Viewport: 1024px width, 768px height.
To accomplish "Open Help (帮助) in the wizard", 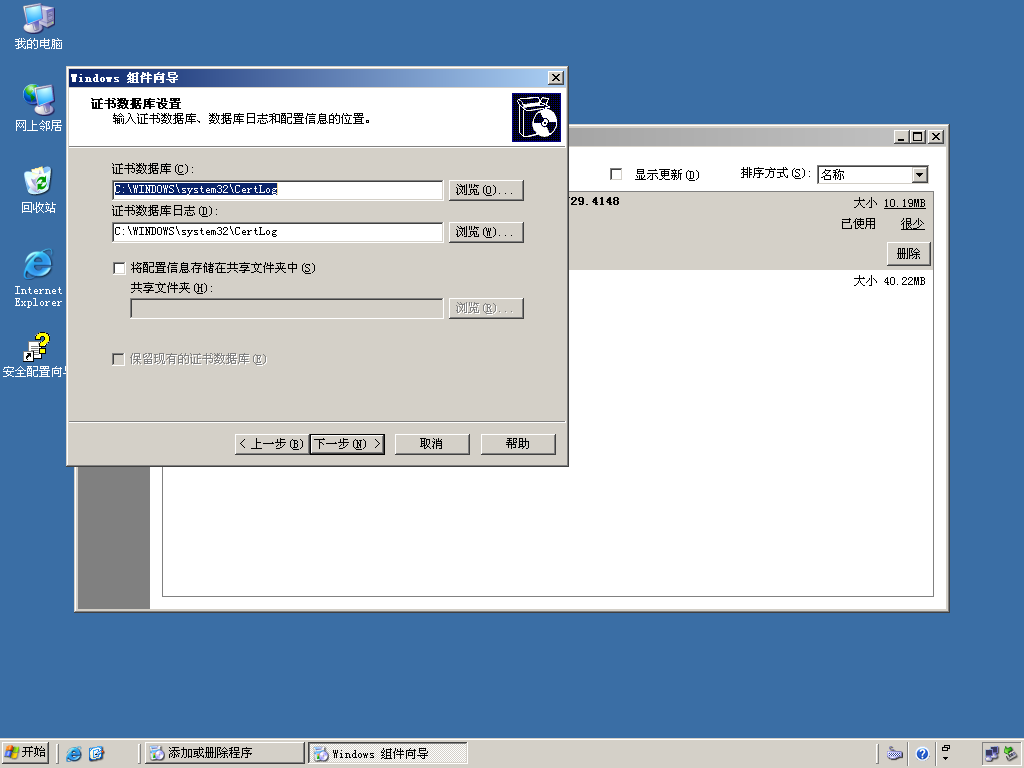I will [518, 444].
